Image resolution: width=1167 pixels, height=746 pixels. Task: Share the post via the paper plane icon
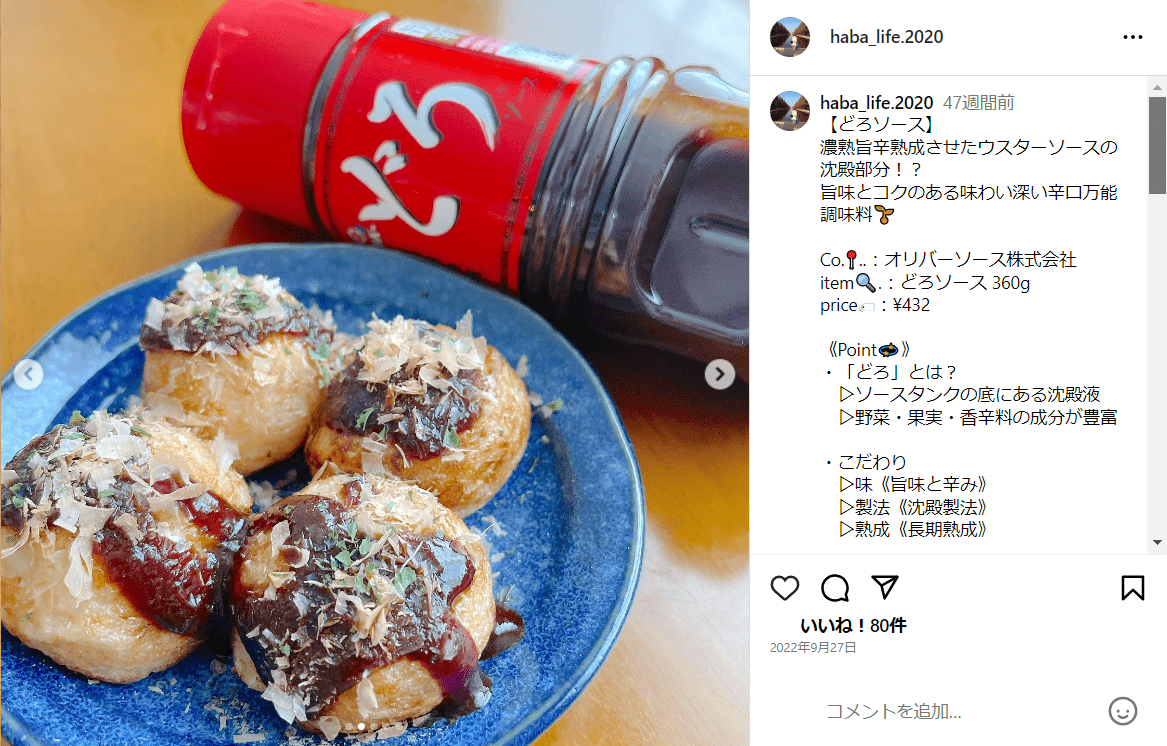(885, 587)
